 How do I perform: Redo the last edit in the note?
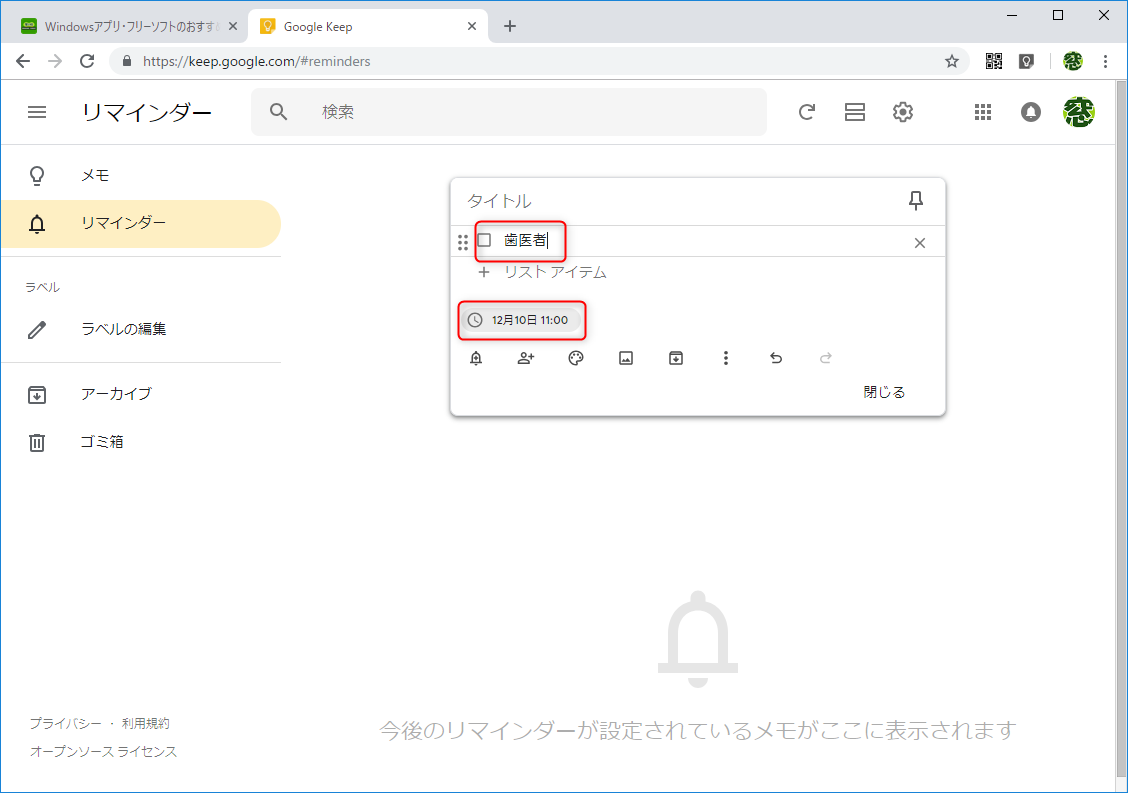pyautogui.click(x=824, y=357)
